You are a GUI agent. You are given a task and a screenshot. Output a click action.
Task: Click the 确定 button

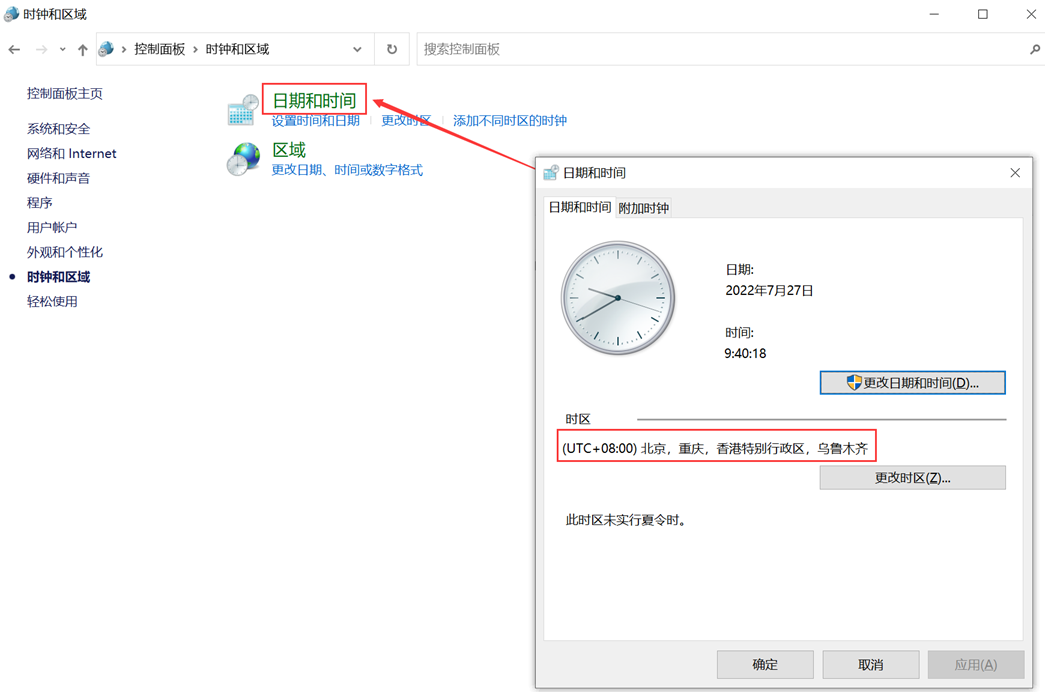coord(765,664)
